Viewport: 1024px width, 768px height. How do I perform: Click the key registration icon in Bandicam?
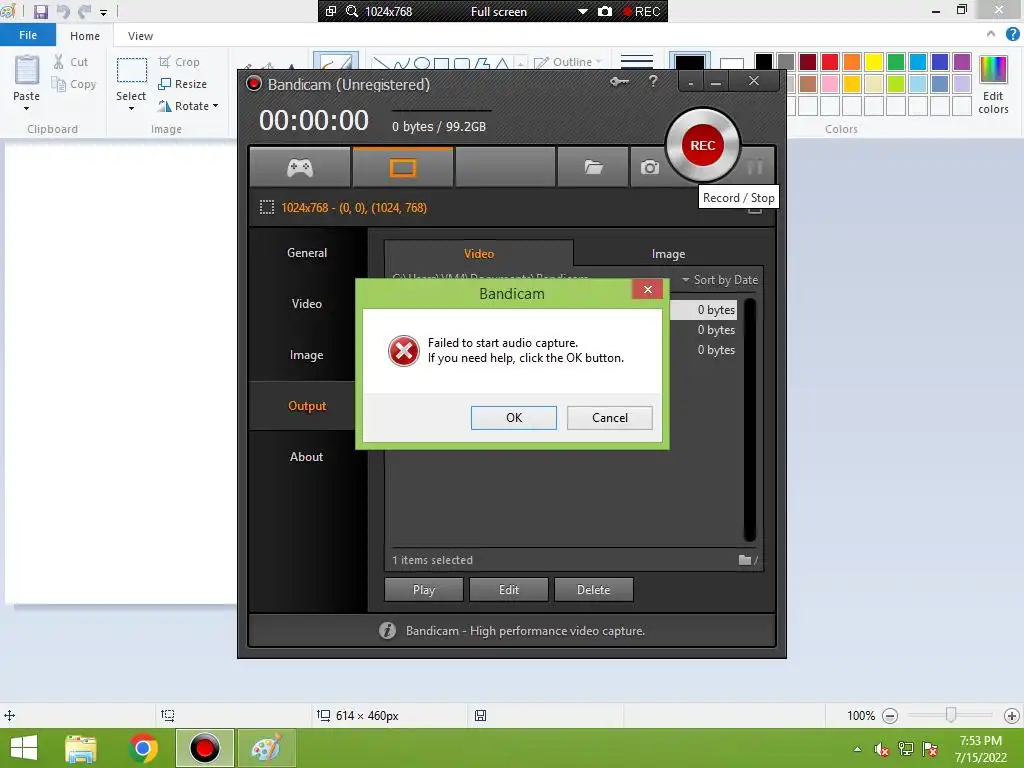619,82
